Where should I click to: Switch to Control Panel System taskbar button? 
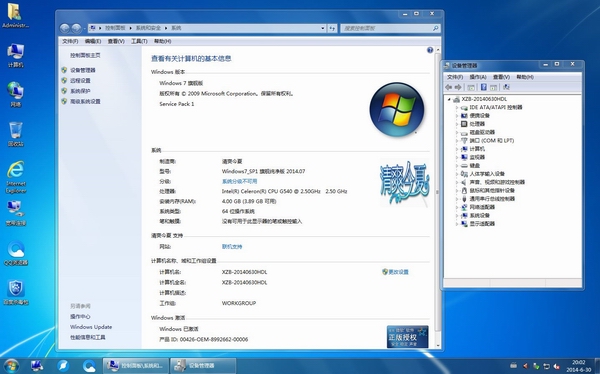[136, 366]
